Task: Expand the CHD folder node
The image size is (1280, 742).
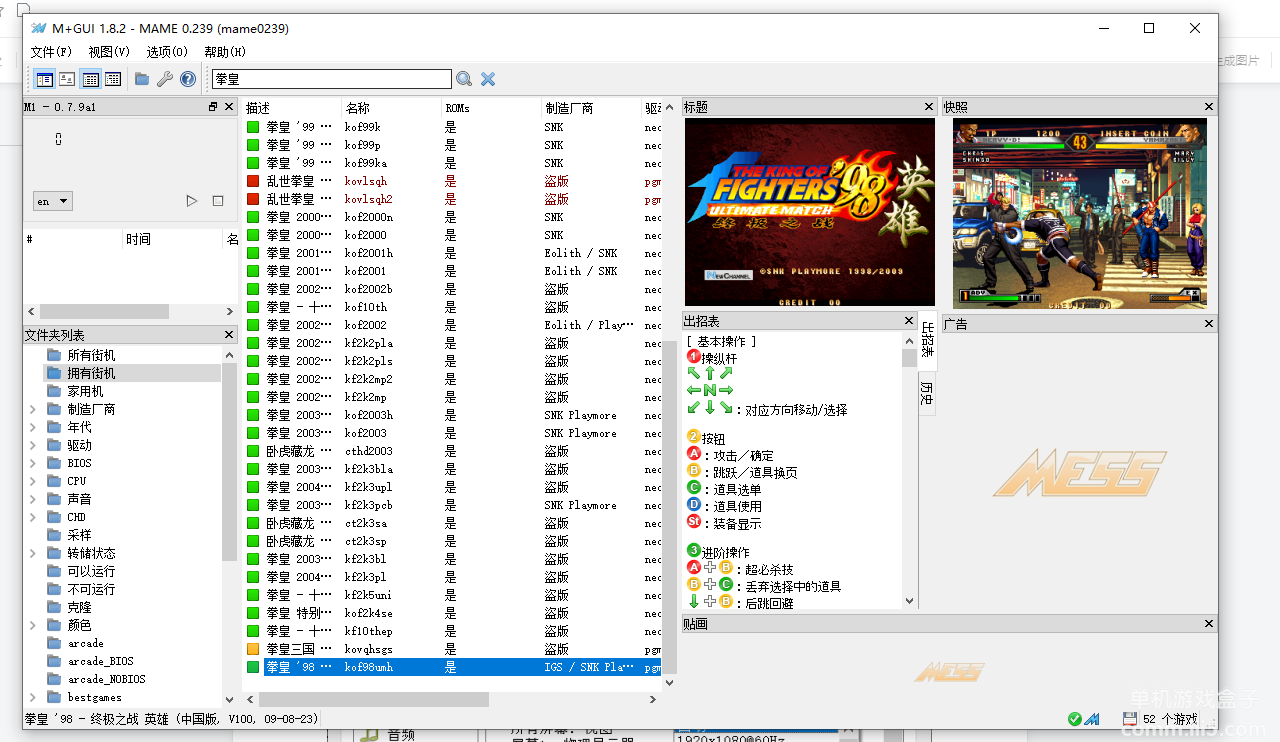Action: pyautogui.click(x=33, y=517)
